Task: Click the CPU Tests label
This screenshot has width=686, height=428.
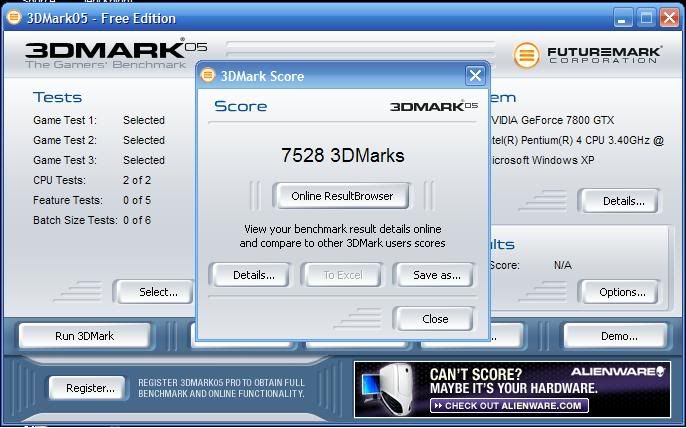Action: point(60,180)
